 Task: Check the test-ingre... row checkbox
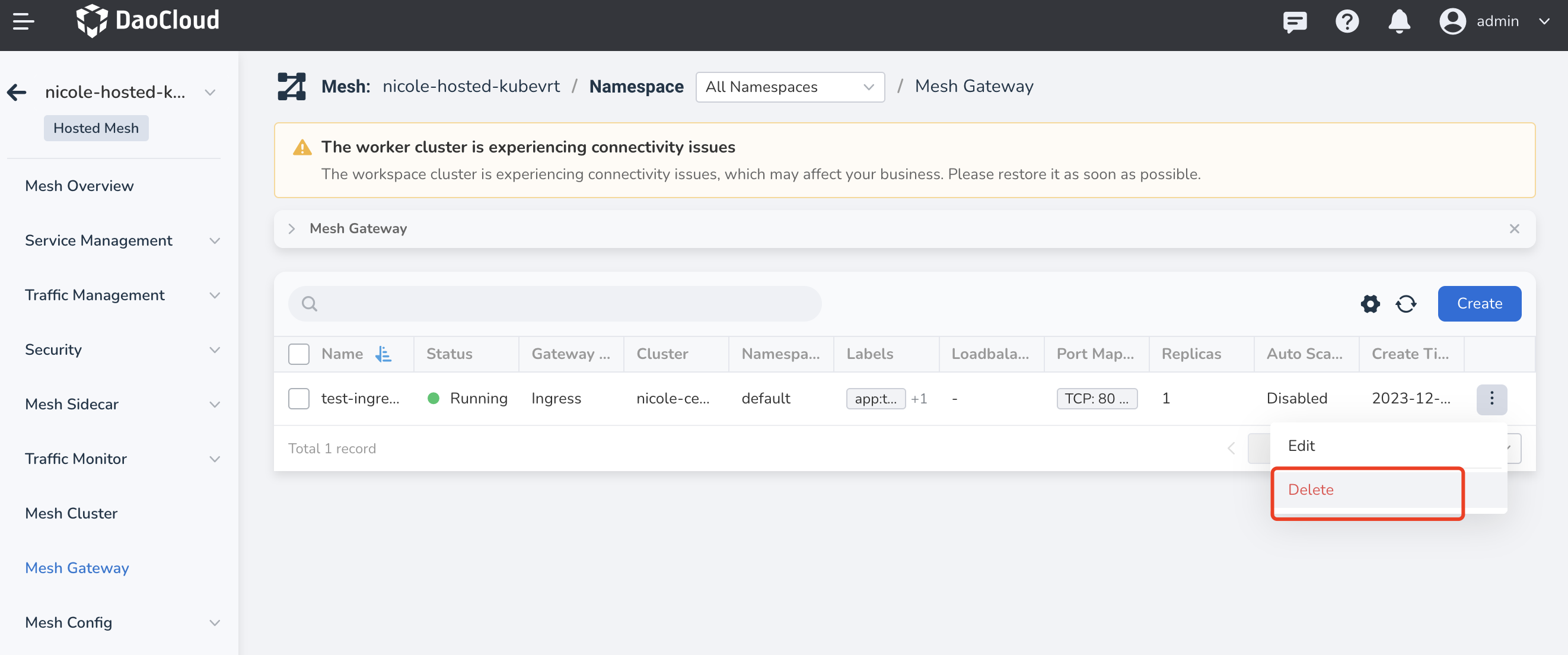pyautogui.click(x=299, y=399)
